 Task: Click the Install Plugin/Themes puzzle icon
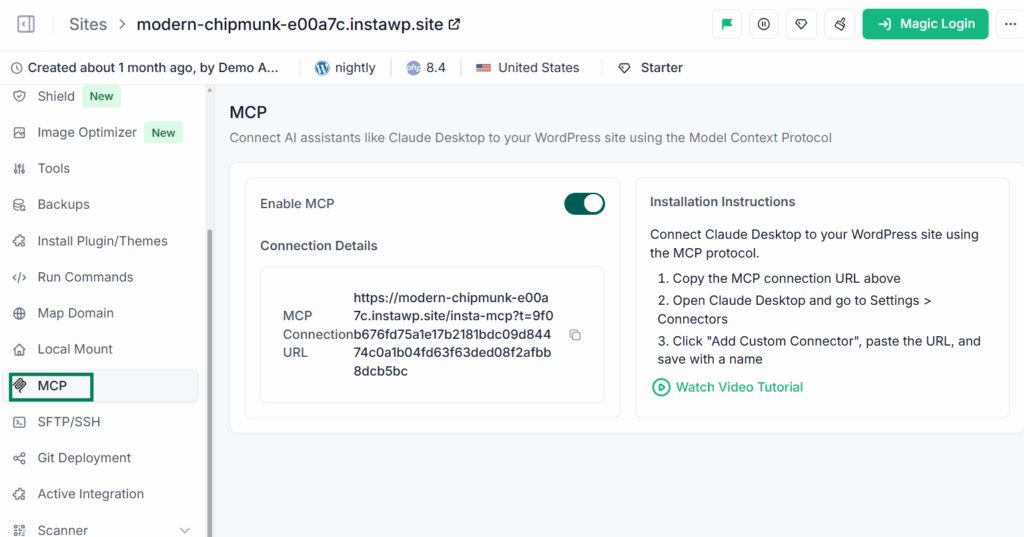pos(20,241)
